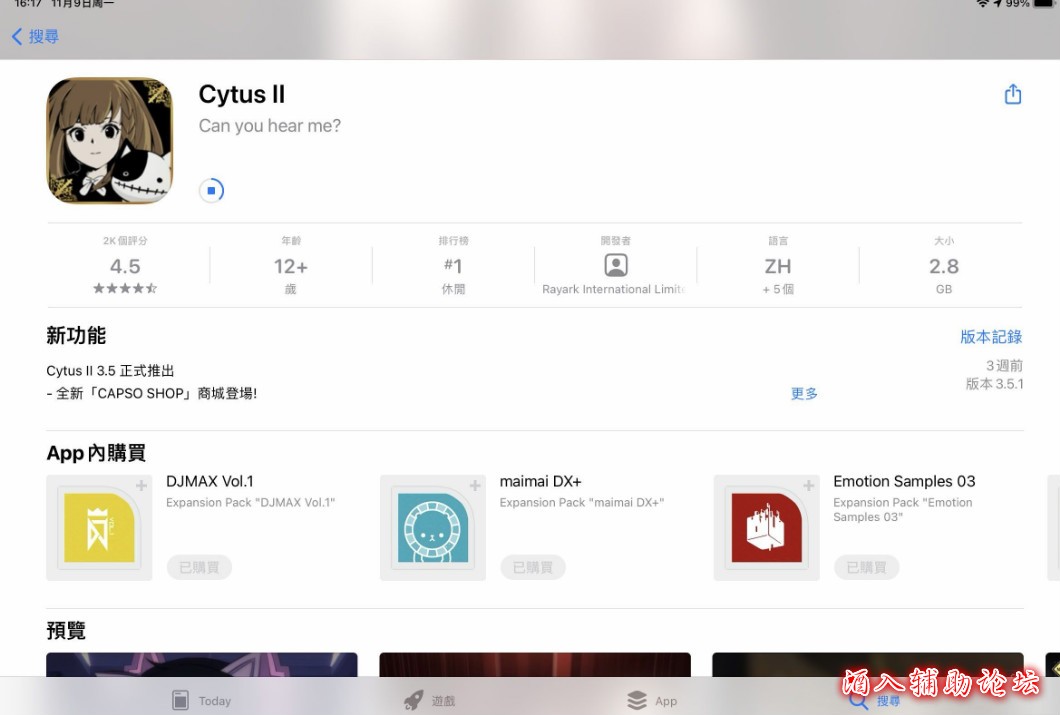Expand release notes with 更多
The width and height of the screenshot is (1060, 715).
(x=804, y=393)
